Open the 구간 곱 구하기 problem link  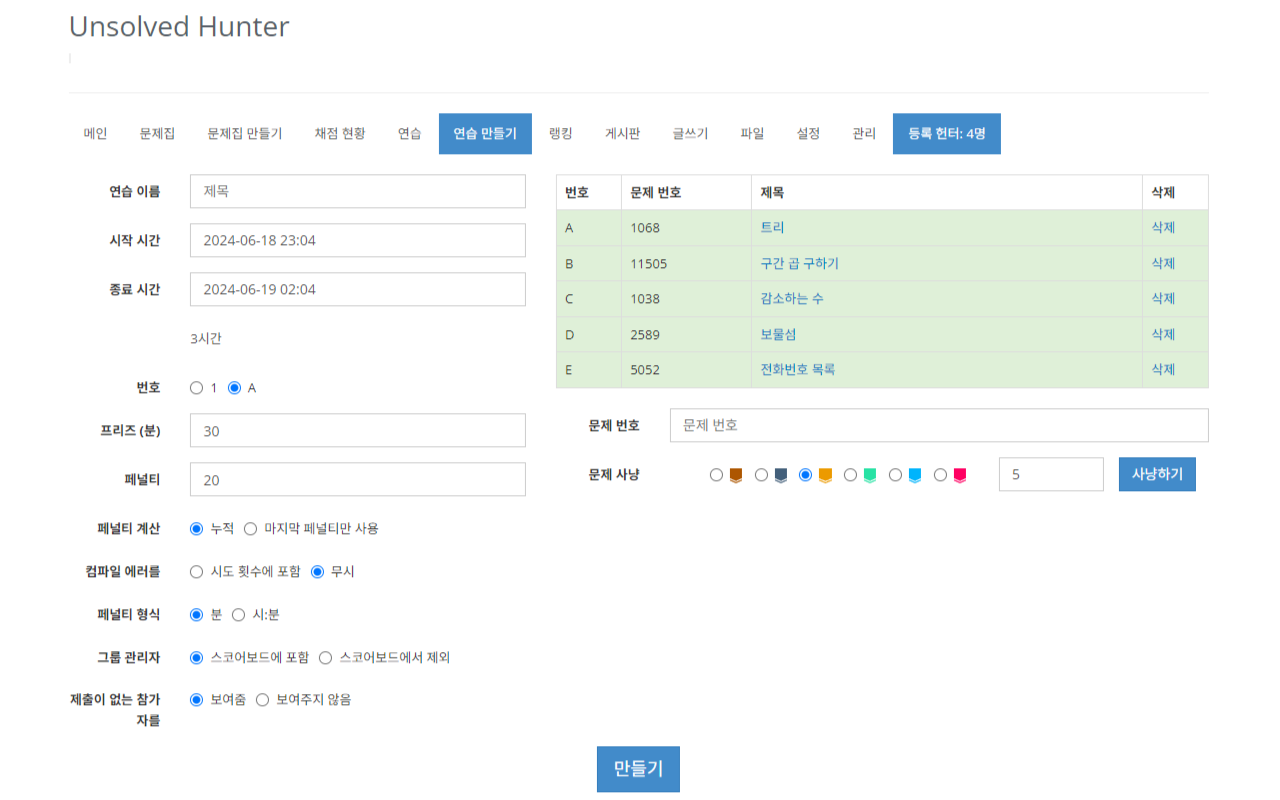coord(800,263)
